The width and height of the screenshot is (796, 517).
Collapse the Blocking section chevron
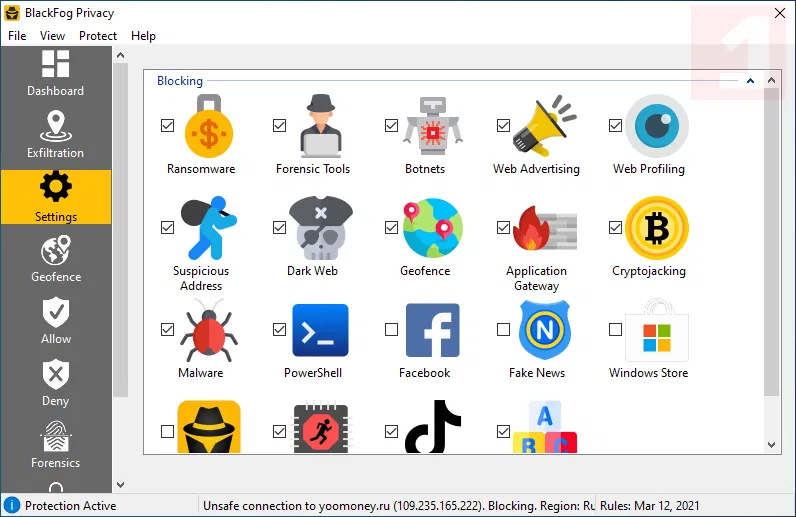(750, 81)
